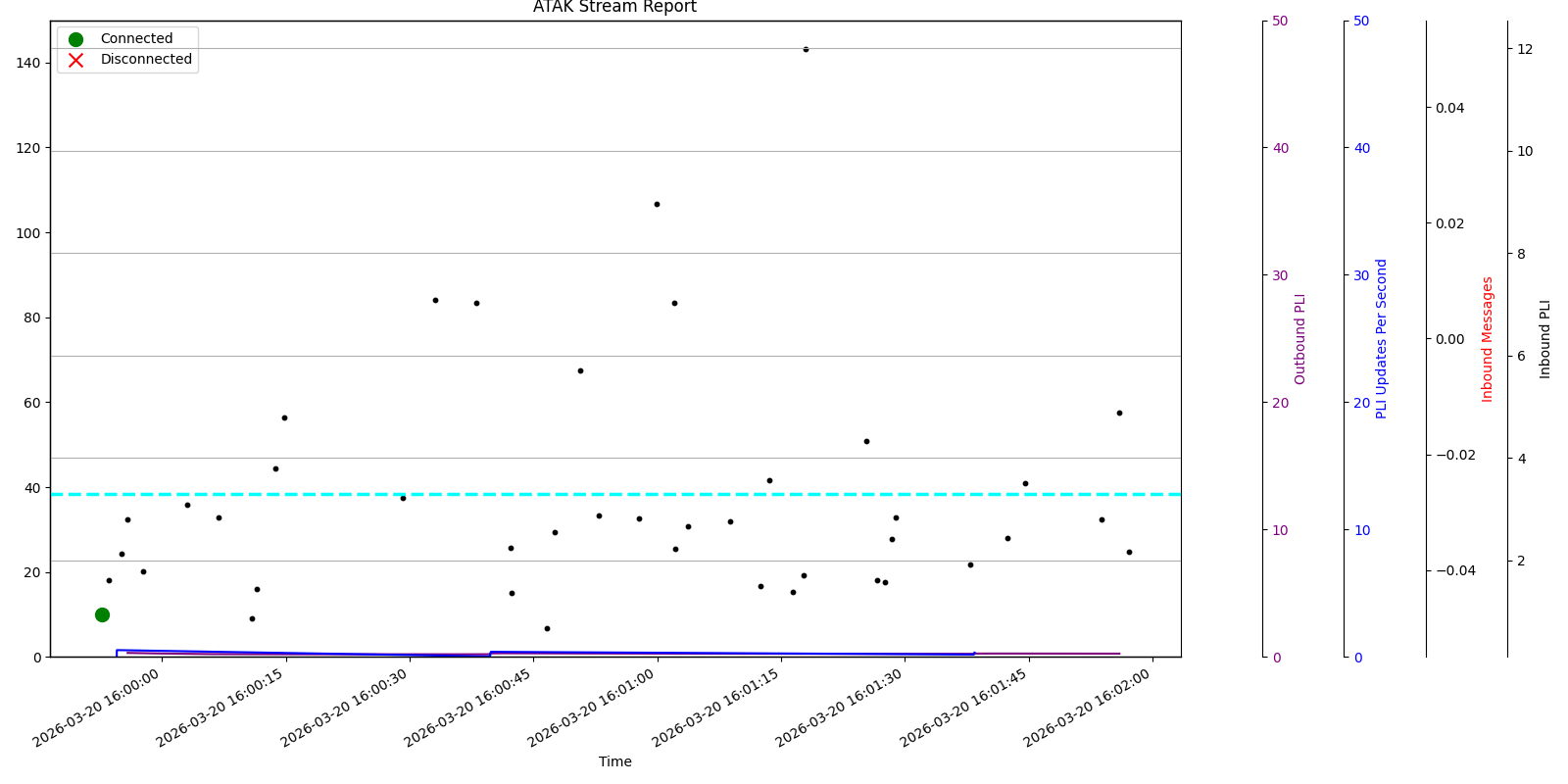Viewport: 1568px width, 784px height.
Task: Select the PLI Updates Per Second label
Action: 1382,338
